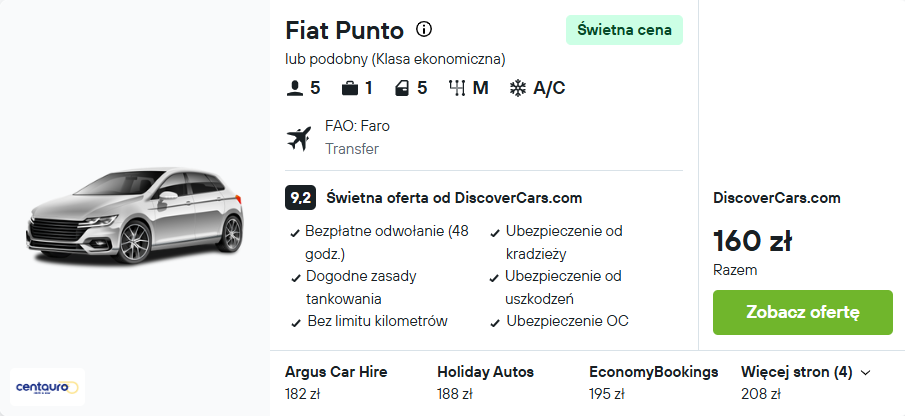The width and height of the screenshot is (905, 416).
Task: Click the 9,2 rating badge
Action: [300, 198]
